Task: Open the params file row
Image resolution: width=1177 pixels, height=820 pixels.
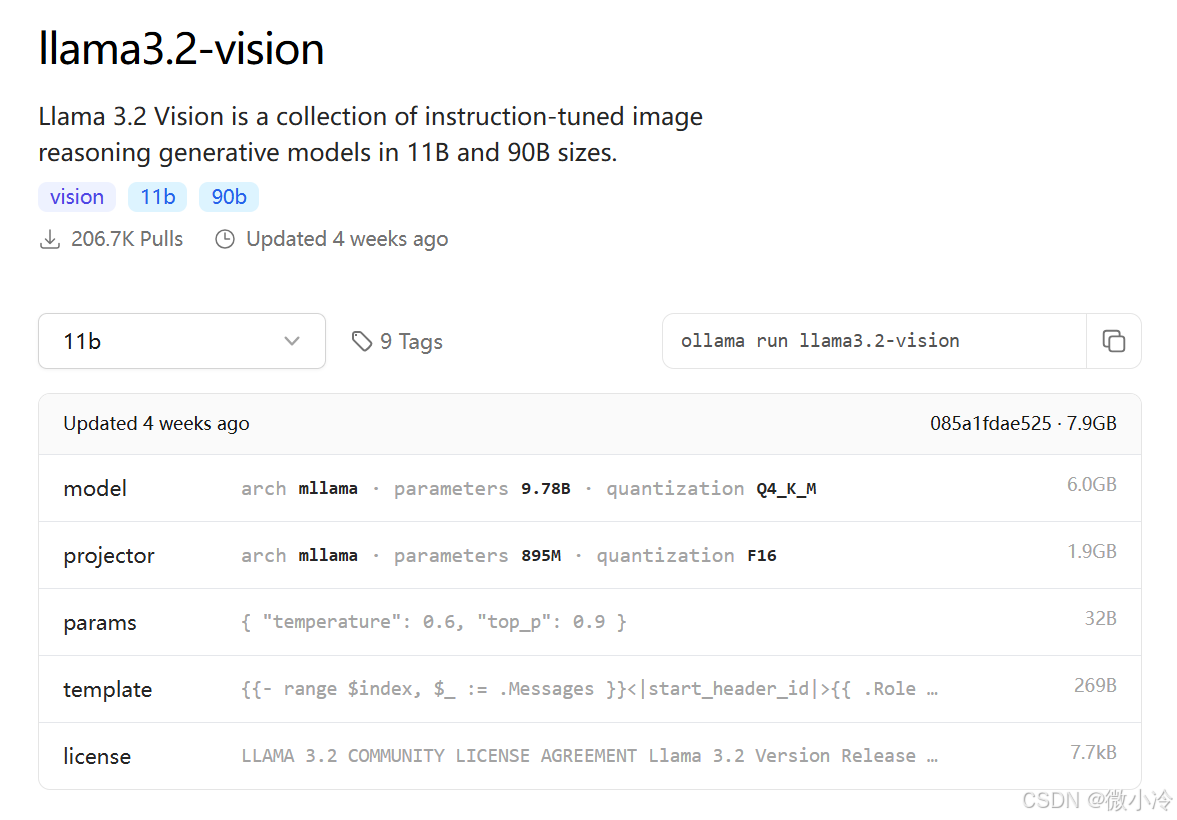Action: pyautogui.click(x=100, y=623)
